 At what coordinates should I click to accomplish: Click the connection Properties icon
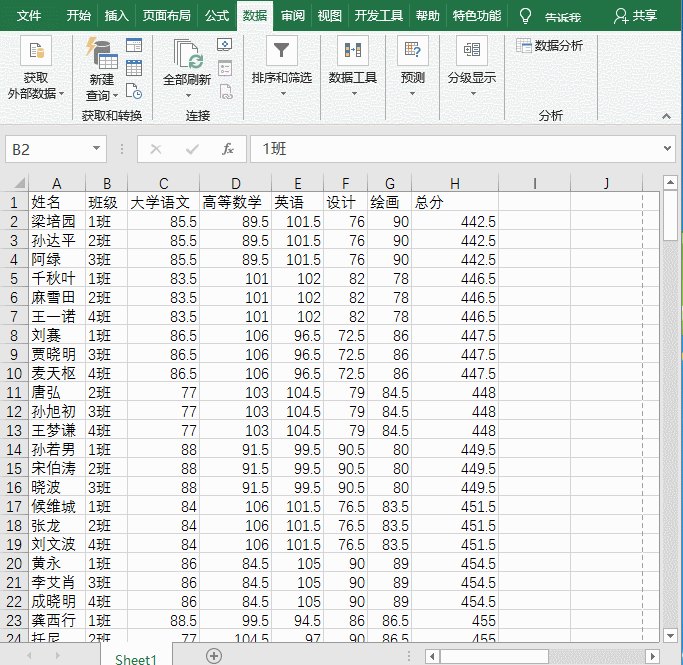[x=225, y=68]
